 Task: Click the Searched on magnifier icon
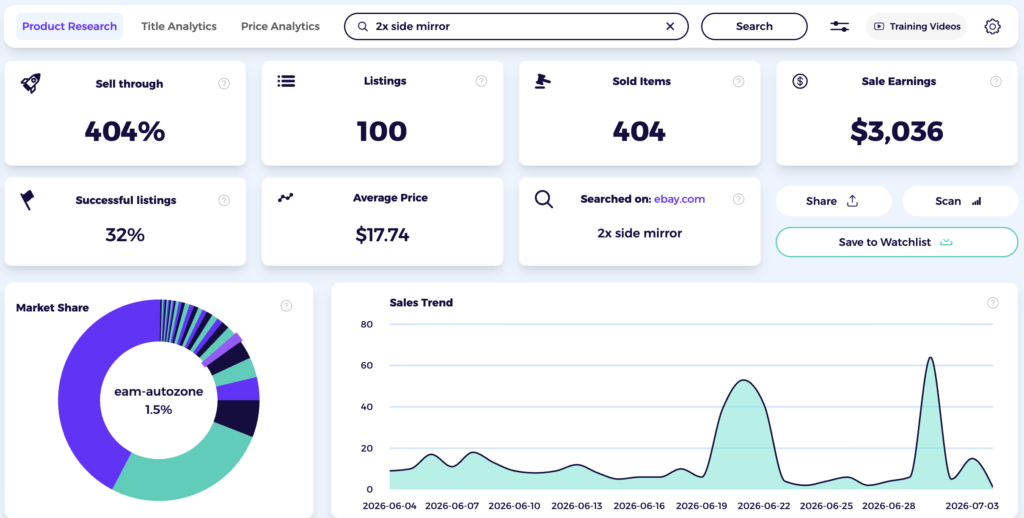(543, 199)
